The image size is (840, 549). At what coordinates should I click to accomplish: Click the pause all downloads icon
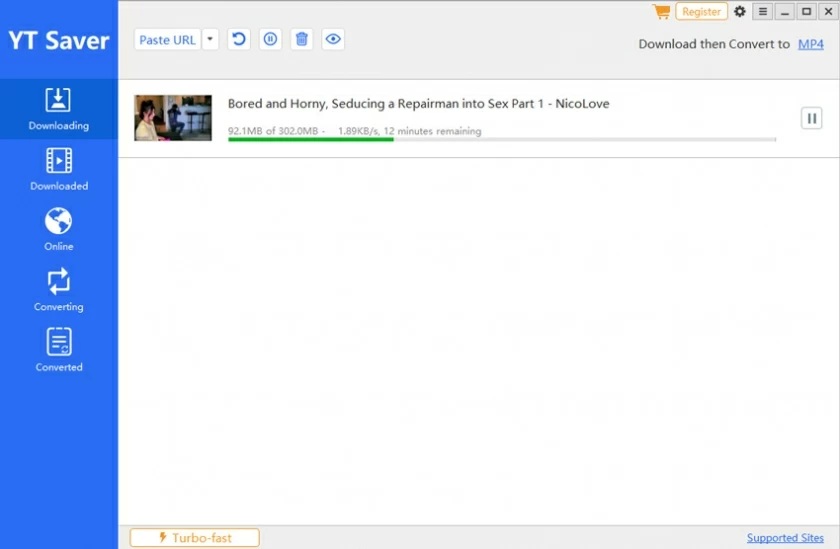pos(270,39)
